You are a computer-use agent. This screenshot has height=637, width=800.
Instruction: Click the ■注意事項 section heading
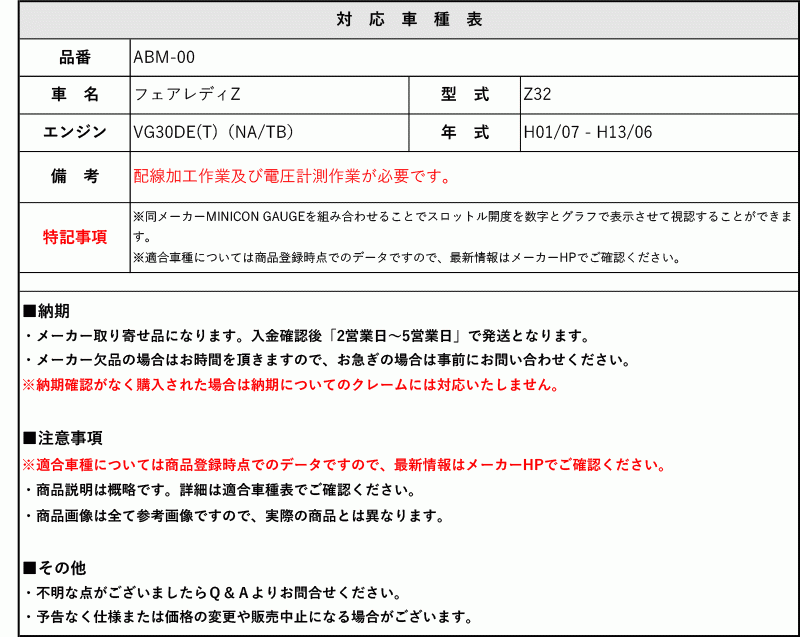pyautogui.click(x=53, y=437)
